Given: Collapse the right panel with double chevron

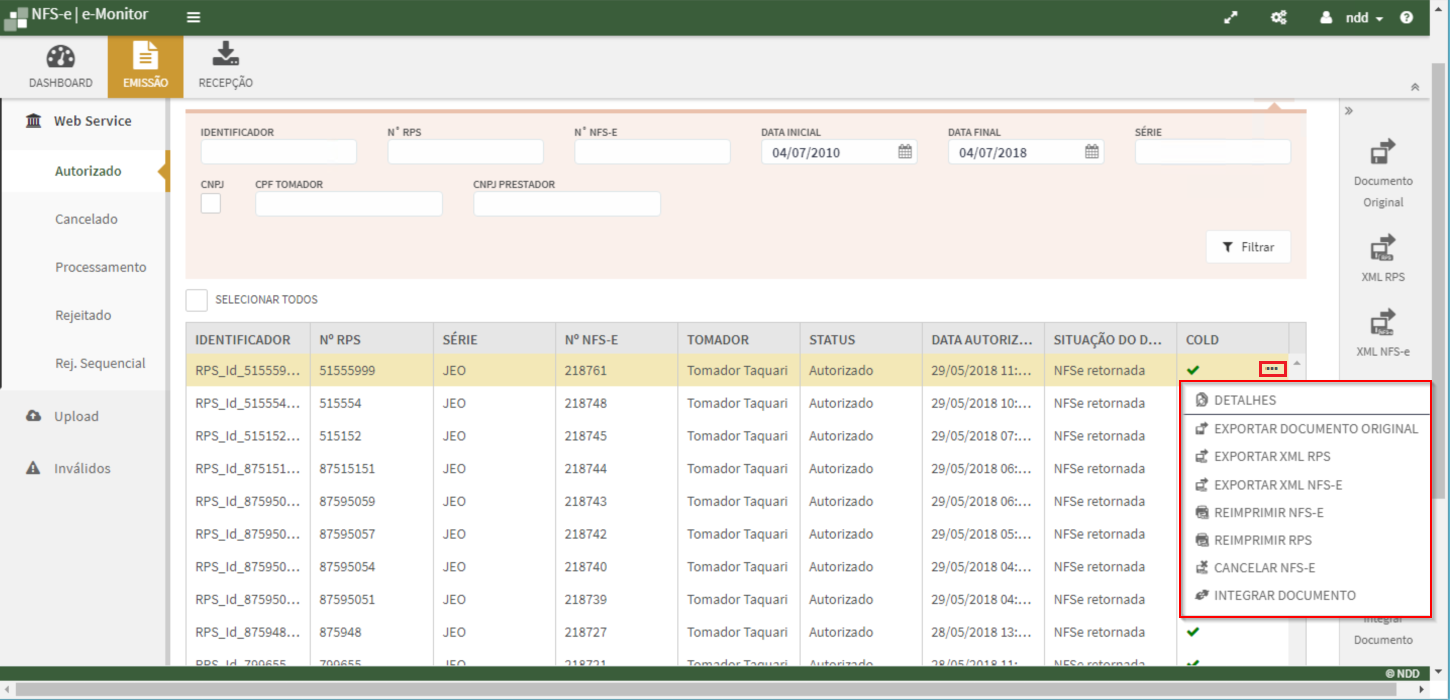Looking at the screenshot, I should pyautogui.click(x=1348, y=111).
